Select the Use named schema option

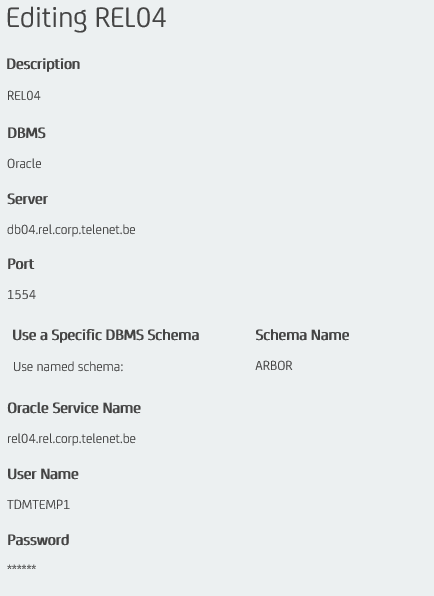point(68,367)
